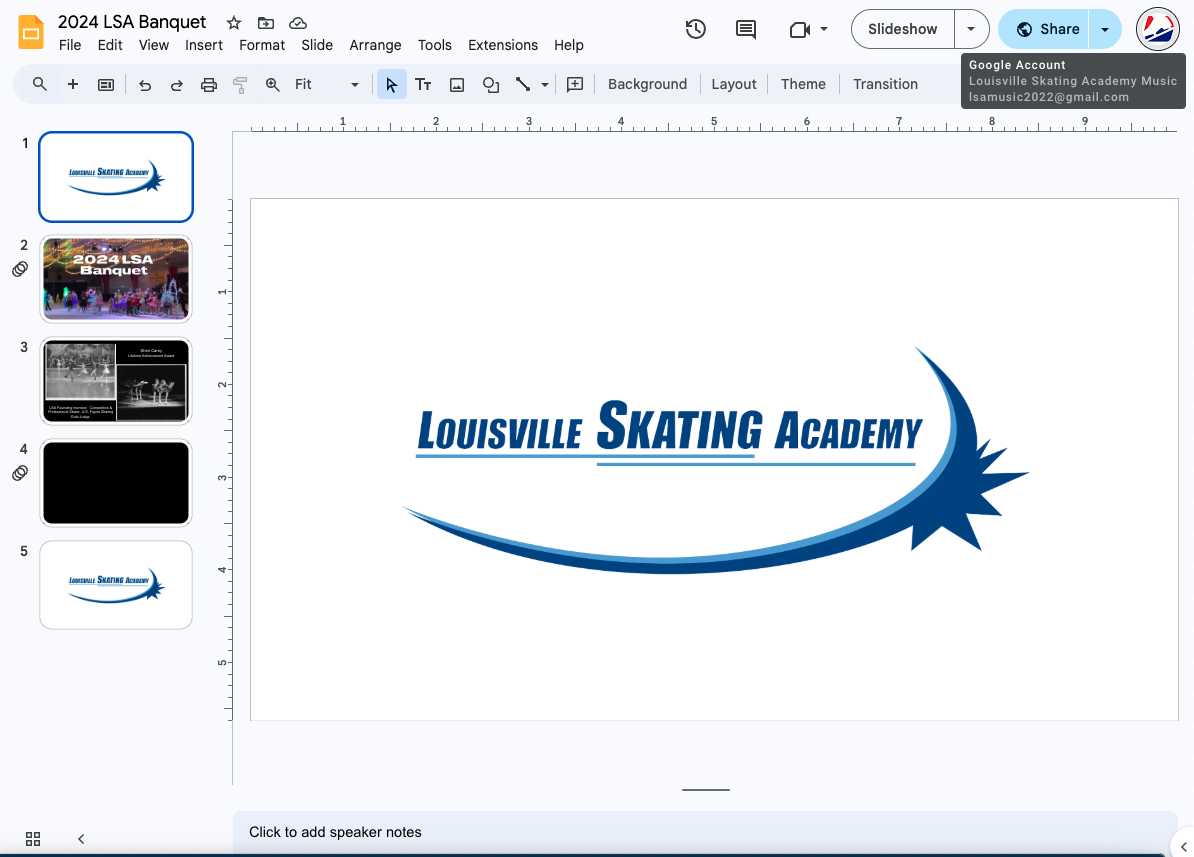This screenshot has width=1194, height=857.
Task: Check the cloud document status icon
Action: point(298,23)
